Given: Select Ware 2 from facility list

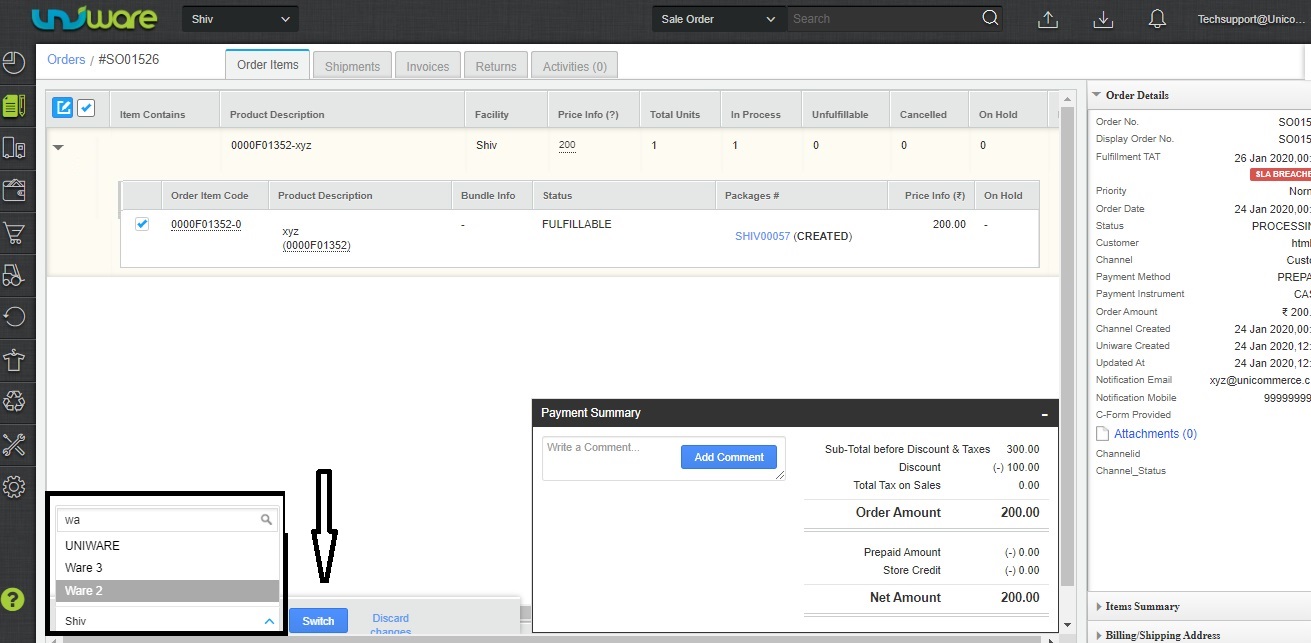Looking at the screenshot, I should point(168,591).
